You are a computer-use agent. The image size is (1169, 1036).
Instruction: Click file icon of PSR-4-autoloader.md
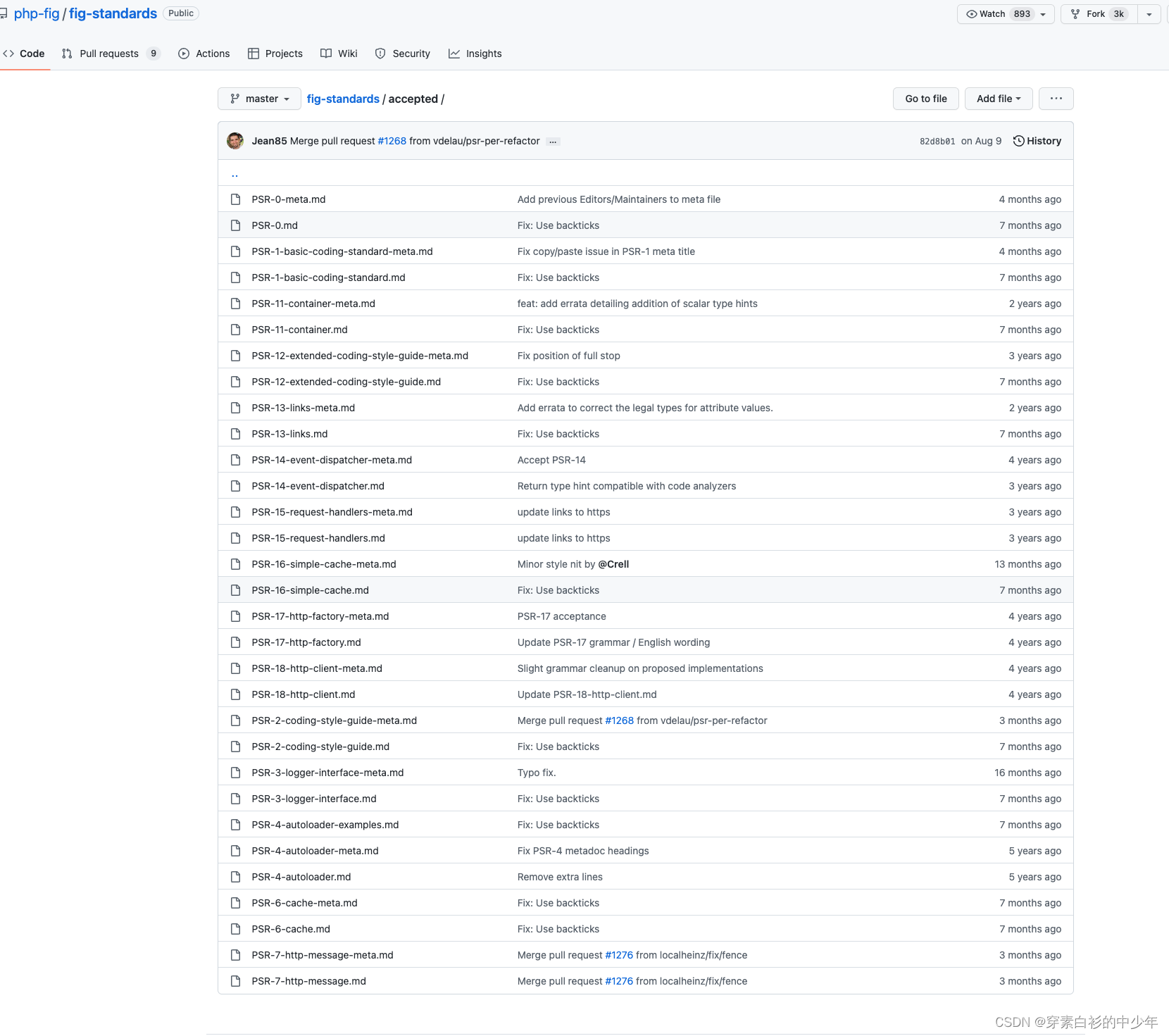point(236,877)
